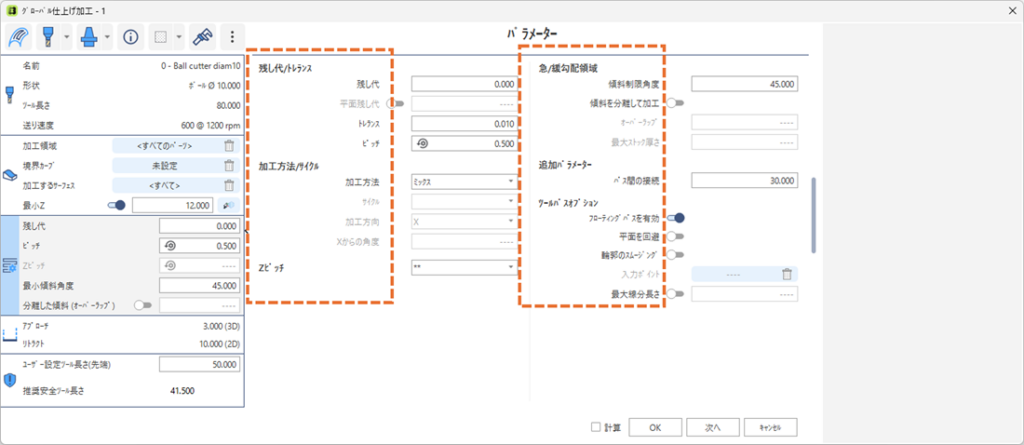This screenshot has width=1024, height=445.
Task: Open the 加工方法 dropdown
Action: tap(464, 181)
